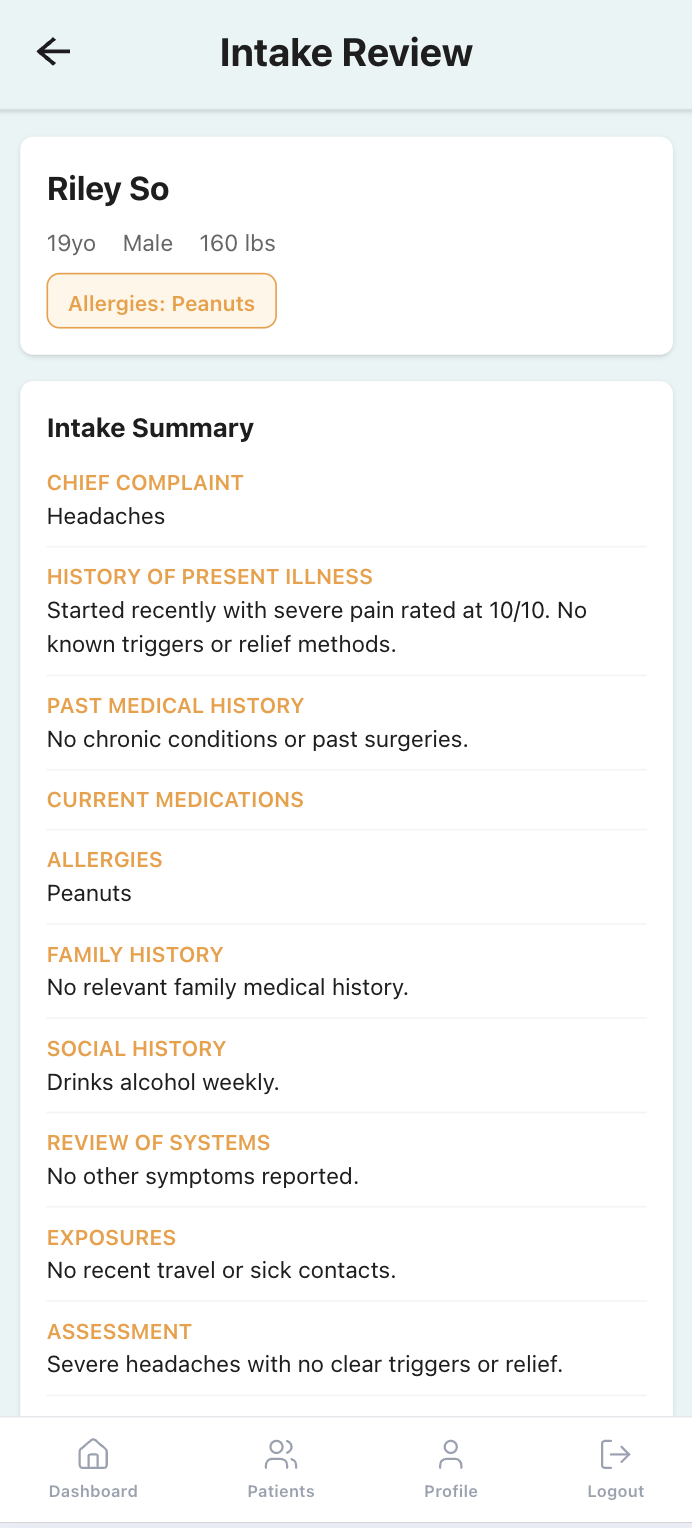
Task: Open Profile via the person icon
Action: (x=451, y=1453)
